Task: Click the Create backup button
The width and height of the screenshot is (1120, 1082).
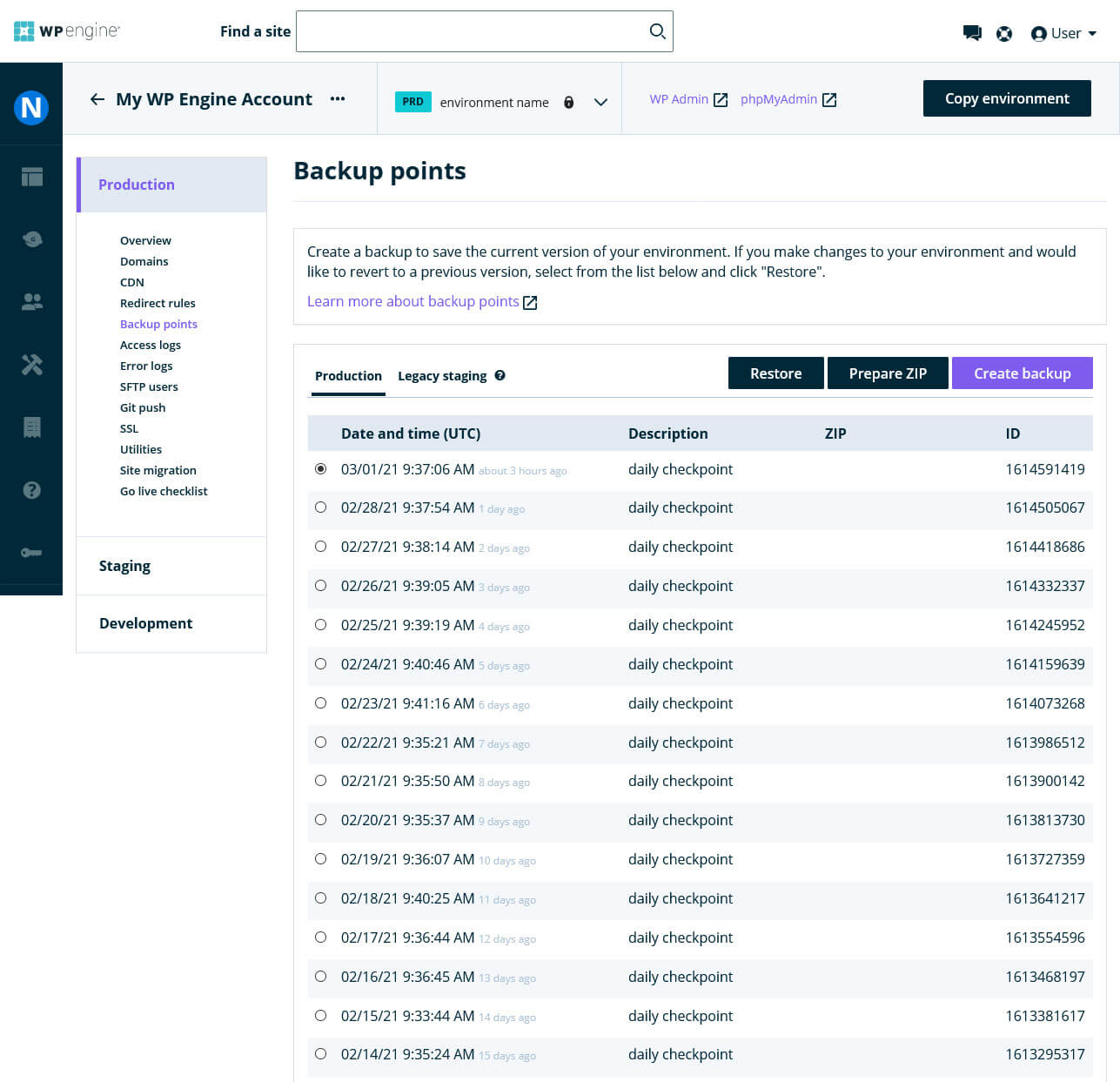Action: click(1023, 373)
